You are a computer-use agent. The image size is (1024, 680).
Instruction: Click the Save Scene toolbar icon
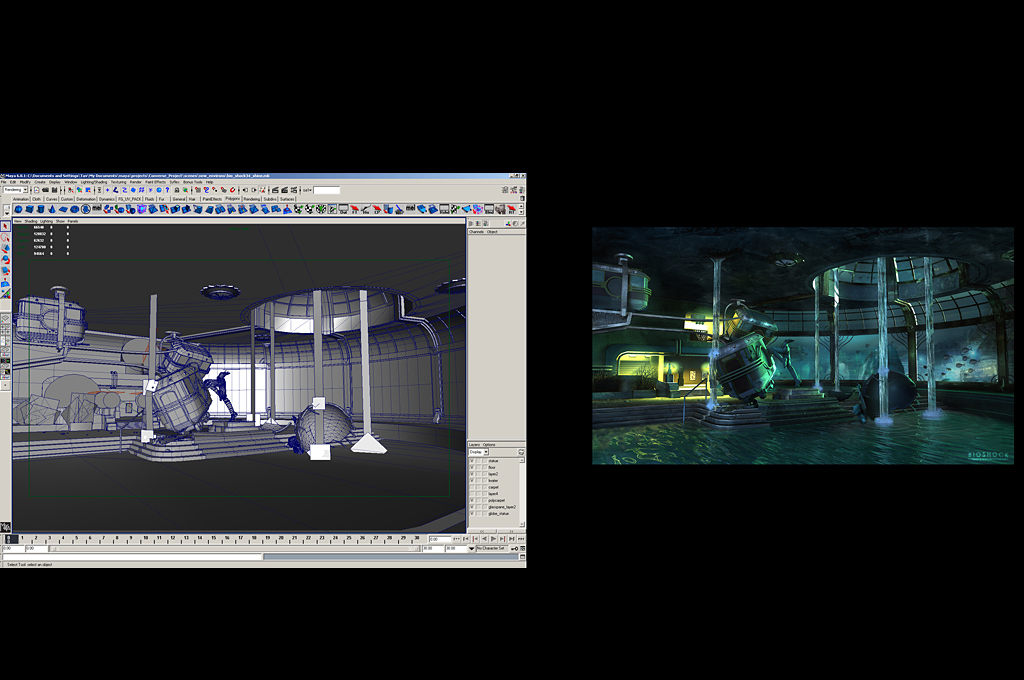(x=54, y=190)
